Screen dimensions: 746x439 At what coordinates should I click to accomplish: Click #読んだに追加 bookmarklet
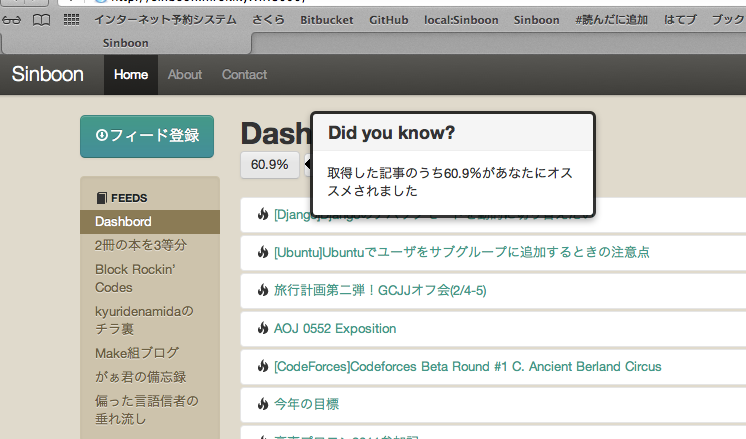click(x=611, y=20)
